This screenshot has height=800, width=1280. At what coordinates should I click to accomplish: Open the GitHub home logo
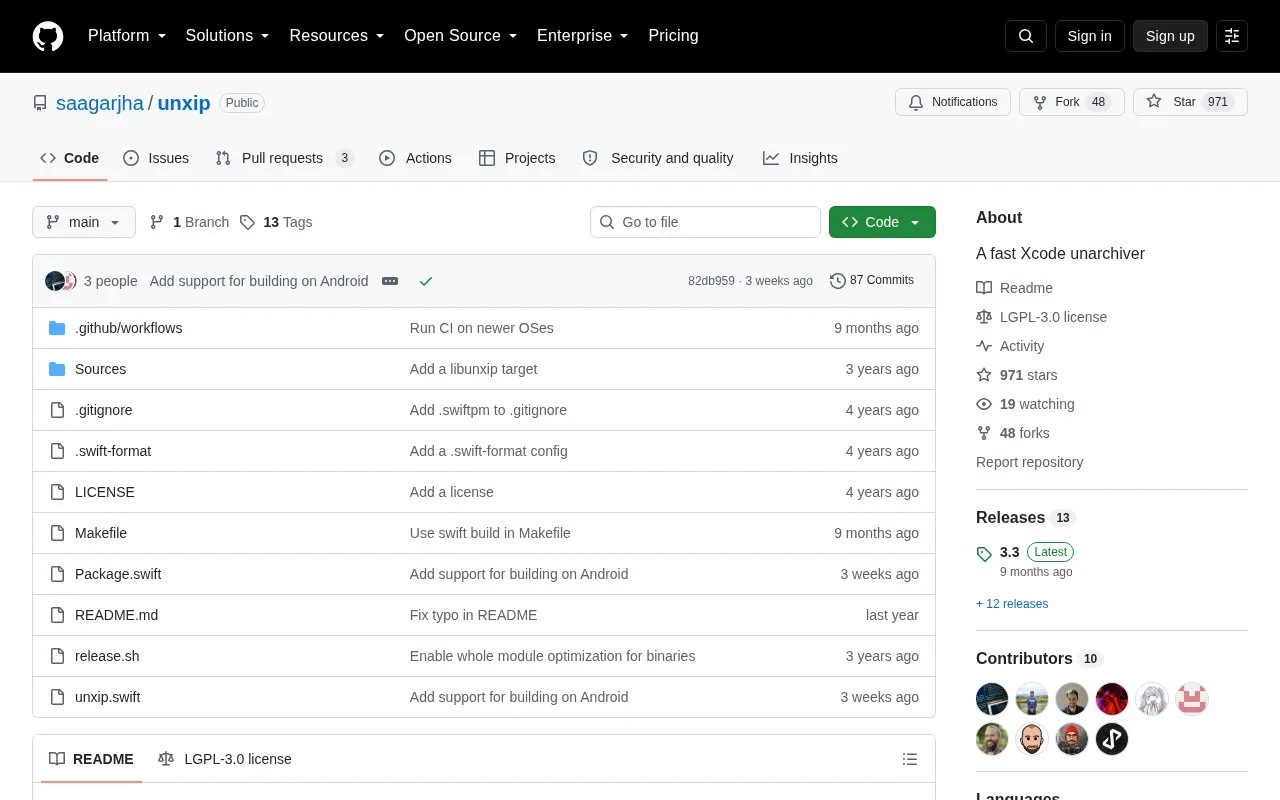coord(48,36)
